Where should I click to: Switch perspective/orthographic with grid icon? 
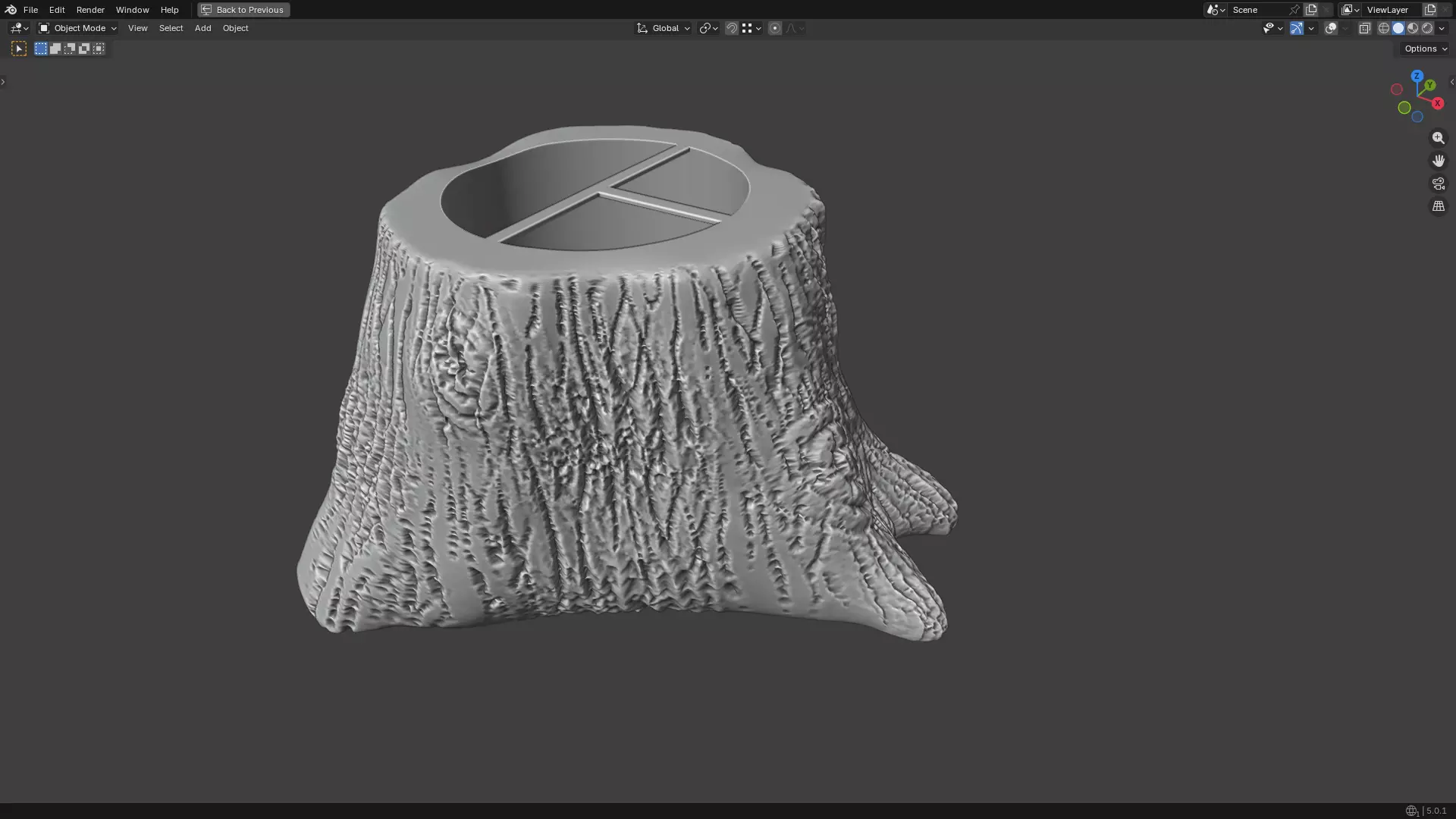point(1438,206)
